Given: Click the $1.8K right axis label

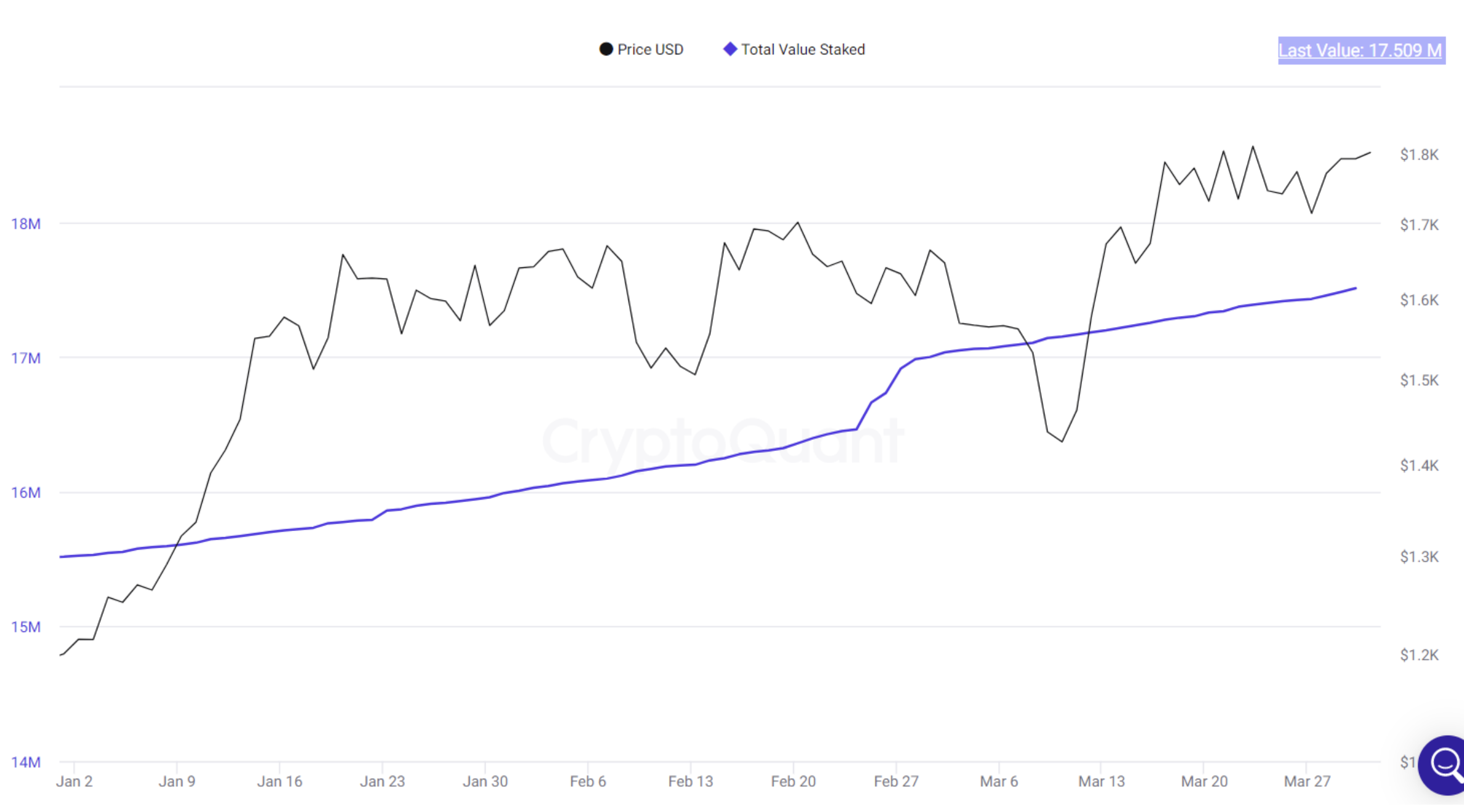Looking at the screenshot, I should pyautogui.click(x=1420, y=155).
